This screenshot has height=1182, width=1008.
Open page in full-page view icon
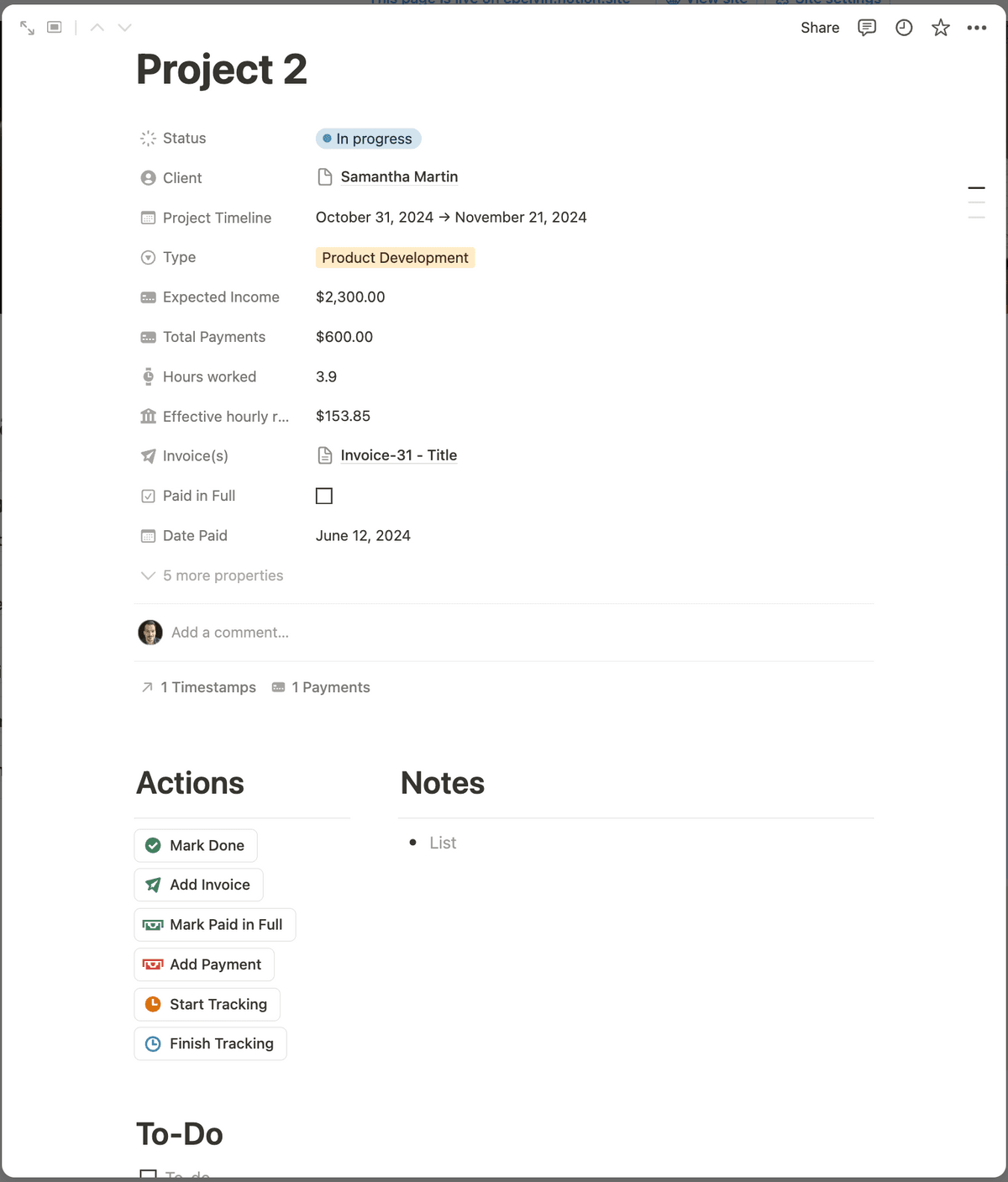(27, 28)
